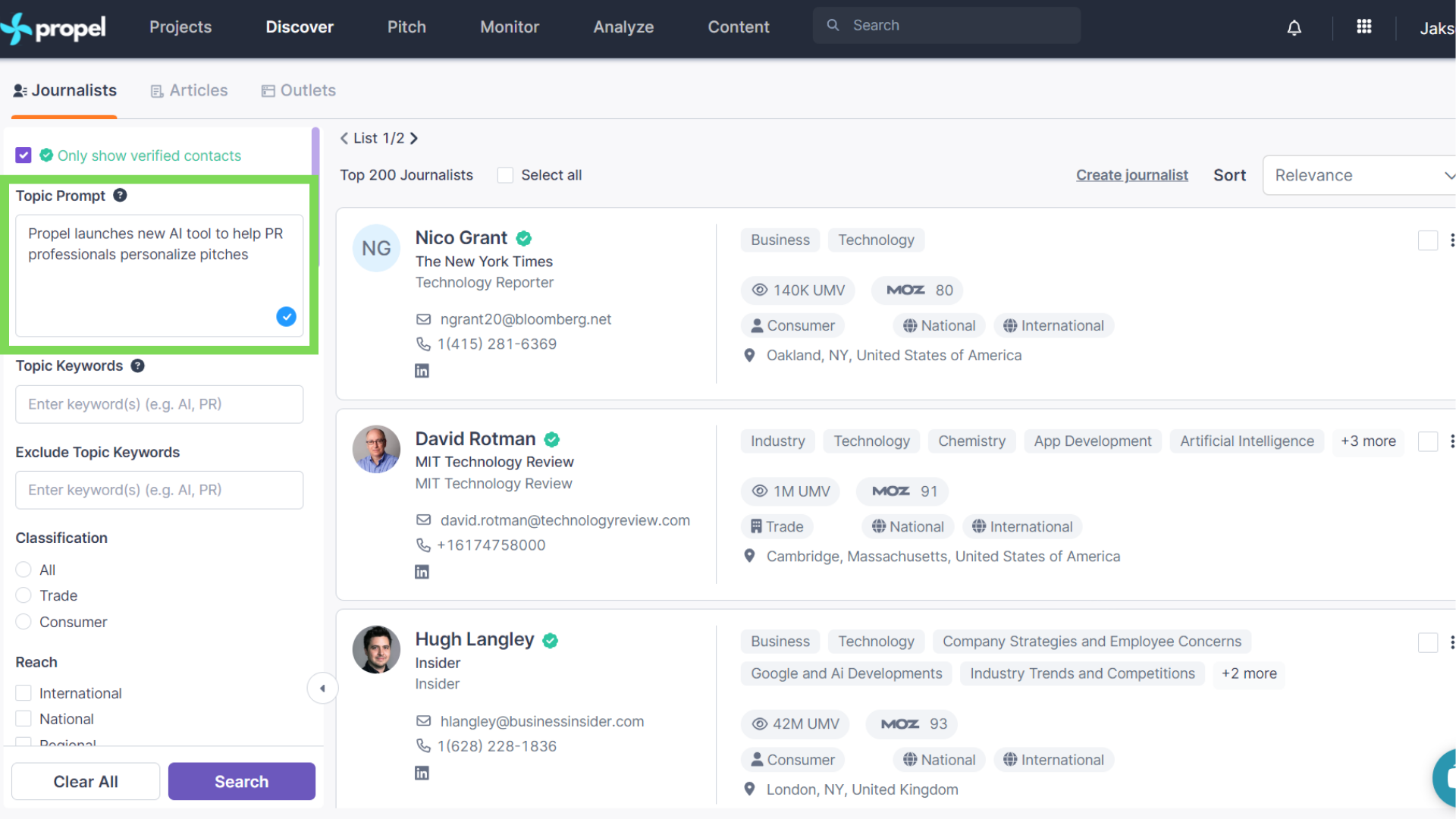Open the apps grid menu
The height and width of the screenshot is (819, 1456).
click(1363, 27)
